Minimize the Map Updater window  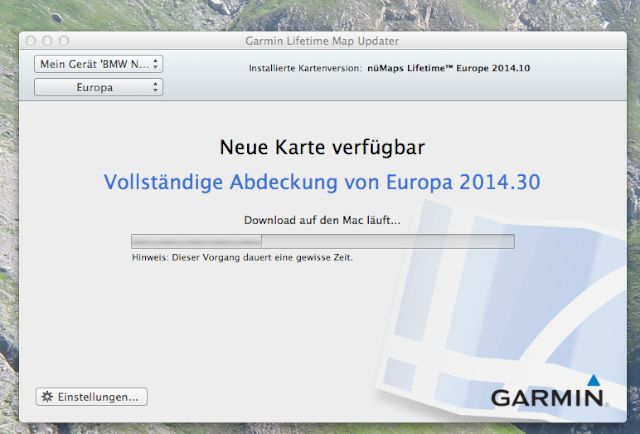47,41
